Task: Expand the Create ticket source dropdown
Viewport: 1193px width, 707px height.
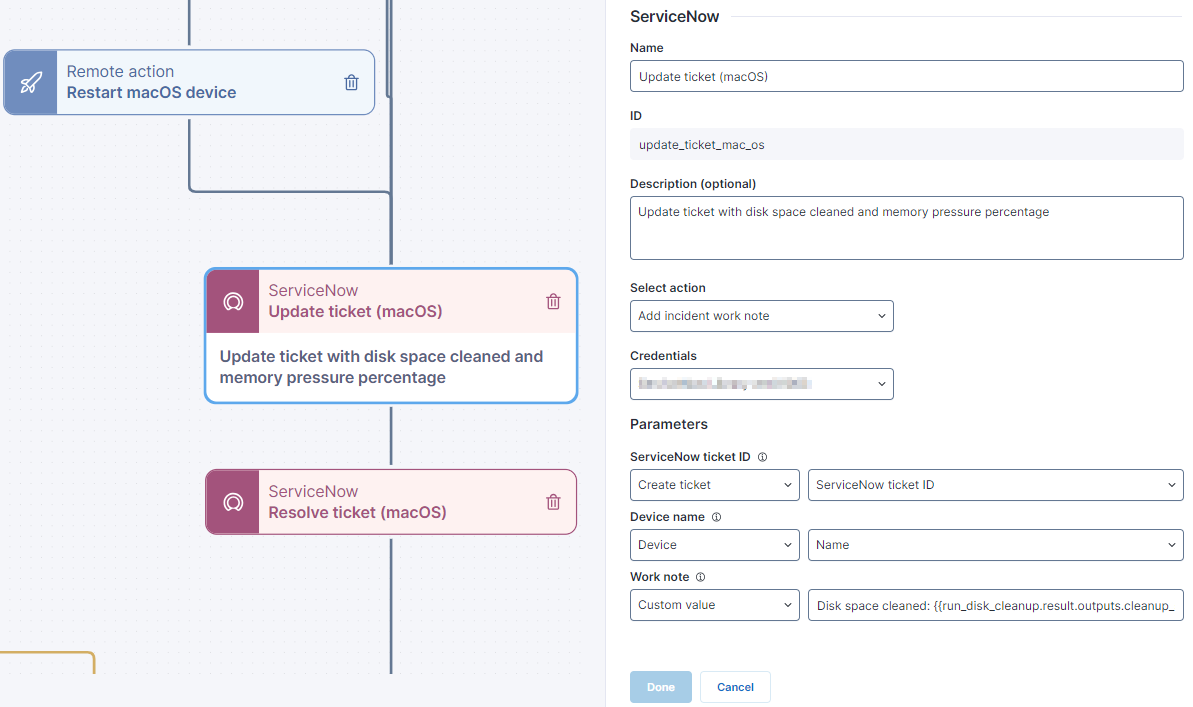Action: pyautogui.click(x=714, y=485)
